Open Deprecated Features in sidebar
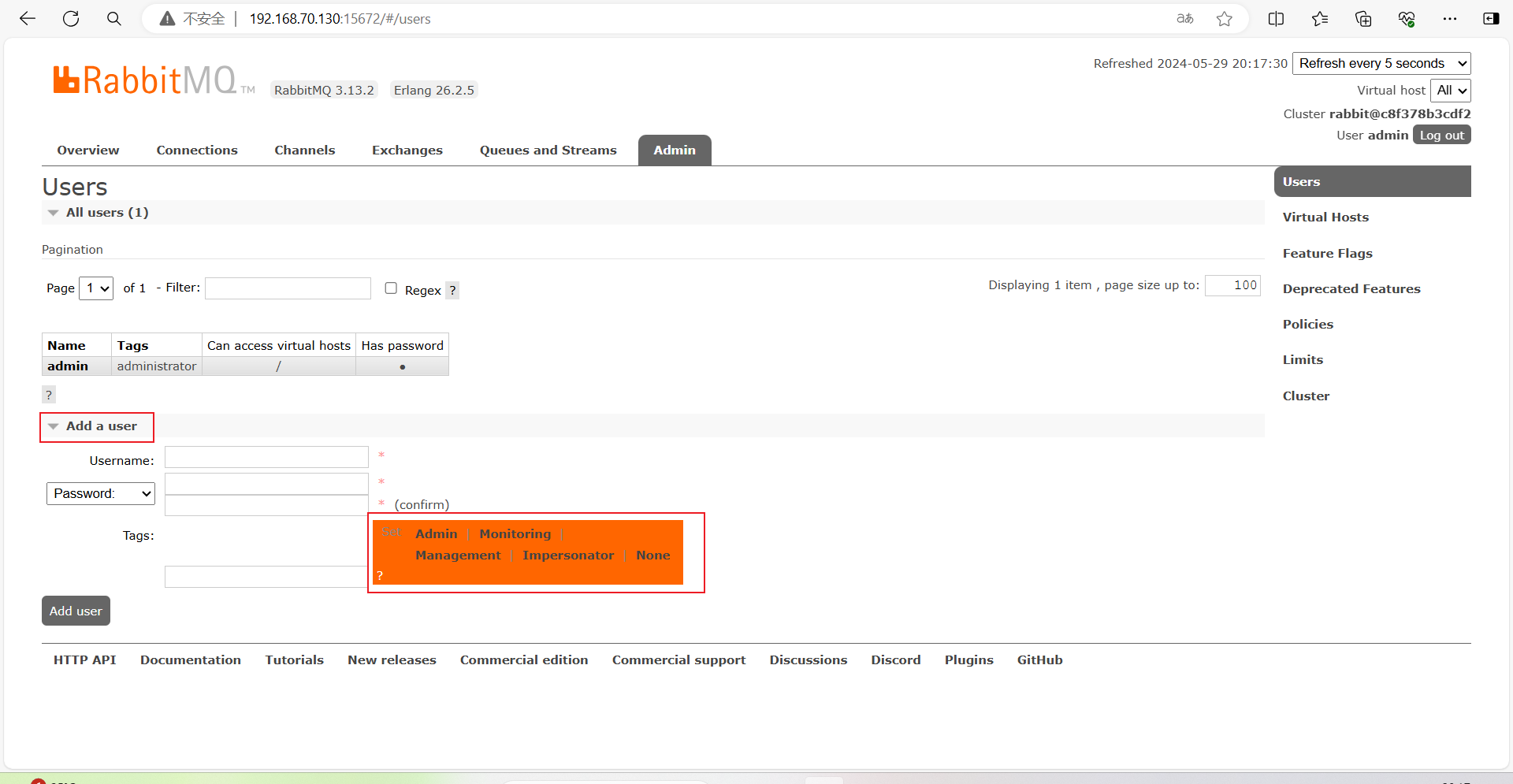Image resolution: width=1513 pixels, height=784 pixels. (x=1351, y=288)
